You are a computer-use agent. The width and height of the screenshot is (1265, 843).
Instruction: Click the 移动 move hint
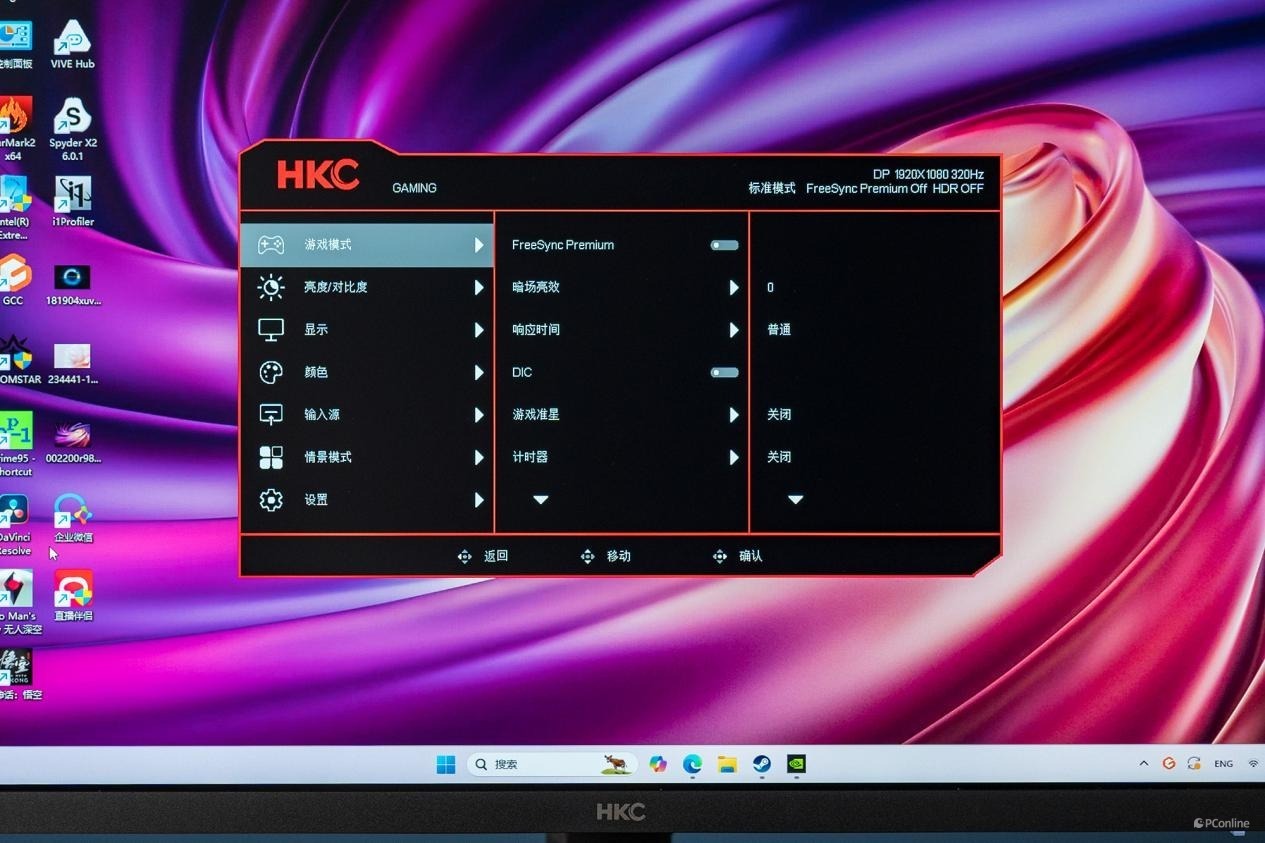(606, 556)
